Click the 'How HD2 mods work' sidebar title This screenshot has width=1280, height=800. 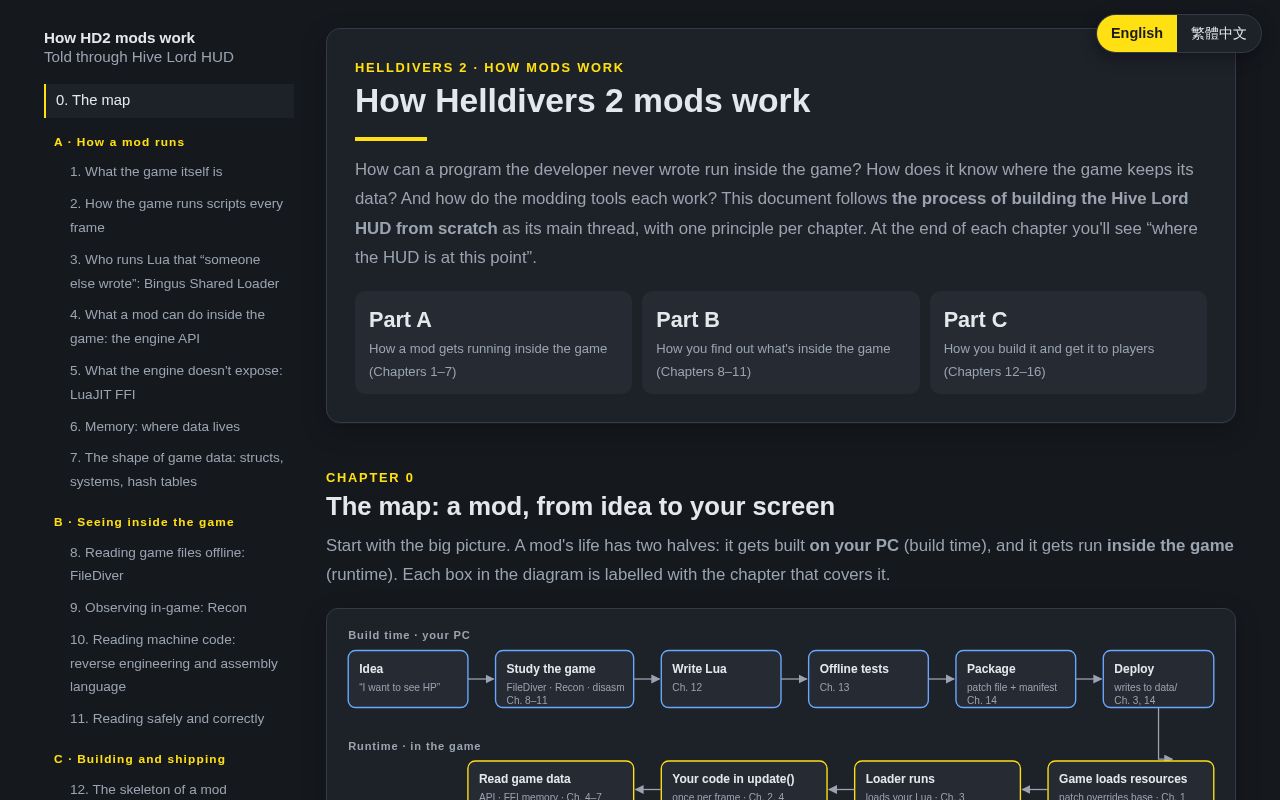pos(119,38)
